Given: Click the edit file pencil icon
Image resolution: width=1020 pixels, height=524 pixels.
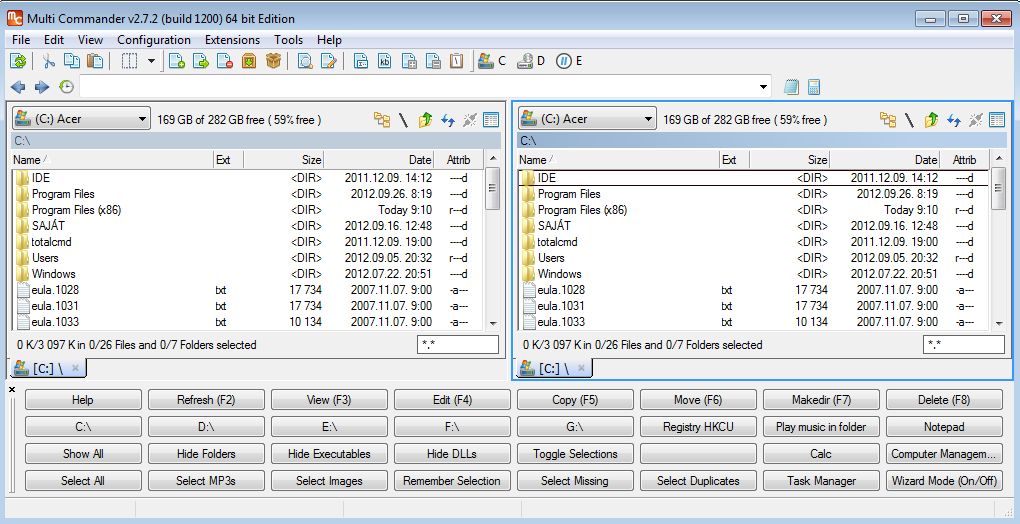Looking at the screenshot, I should tap(329, 61).
